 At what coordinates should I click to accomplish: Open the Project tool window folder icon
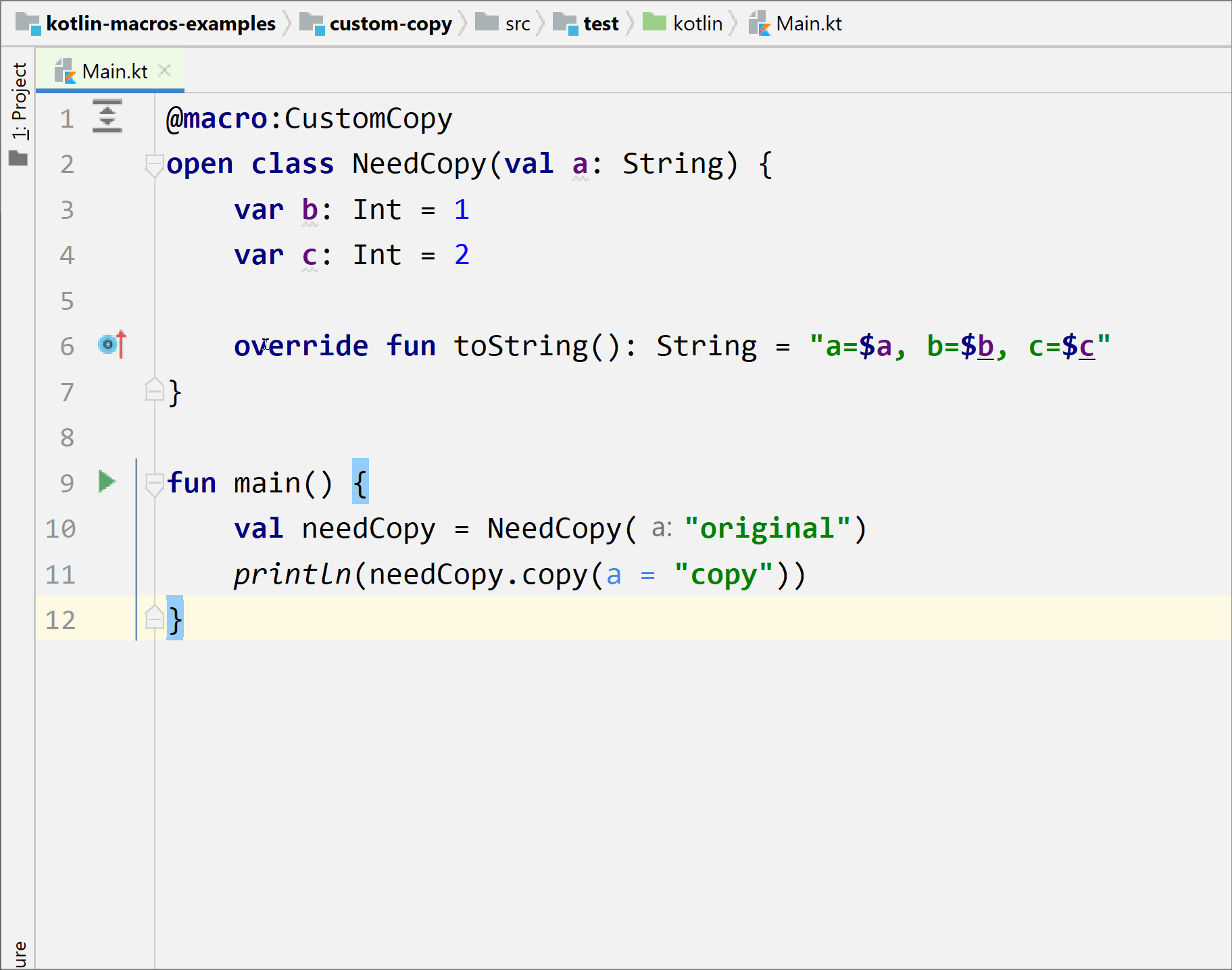[x=18, y=159]
